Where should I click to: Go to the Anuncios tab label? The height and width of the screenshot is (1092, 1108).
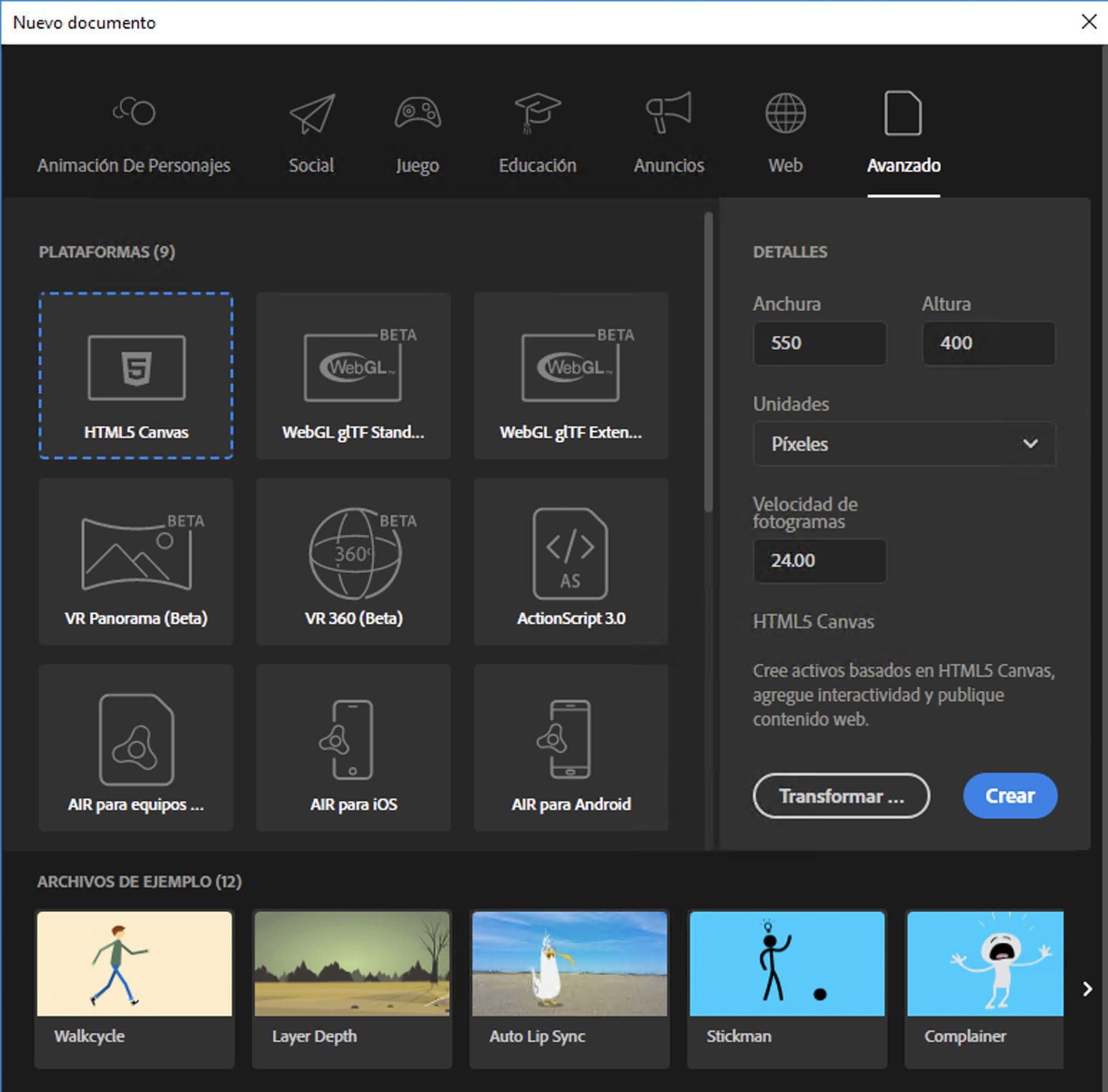tap(669, 166)
